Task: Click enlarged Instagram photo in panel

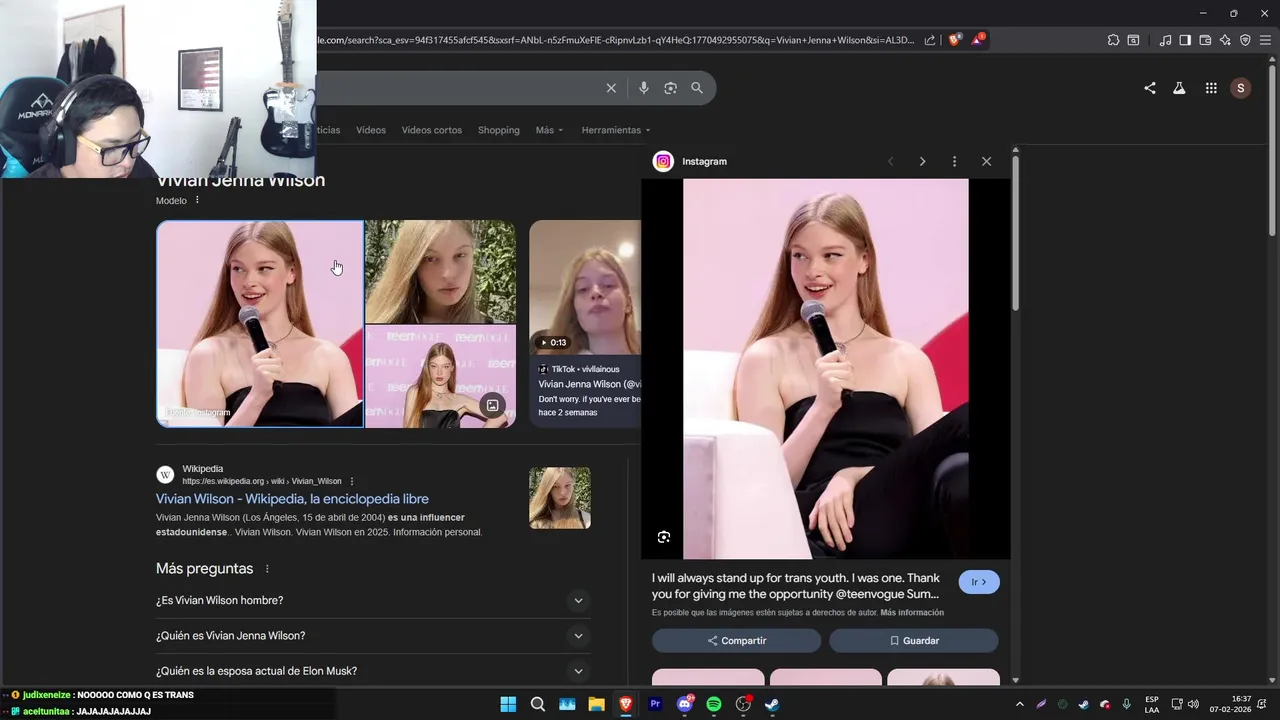Action: (x=826, y=369)
